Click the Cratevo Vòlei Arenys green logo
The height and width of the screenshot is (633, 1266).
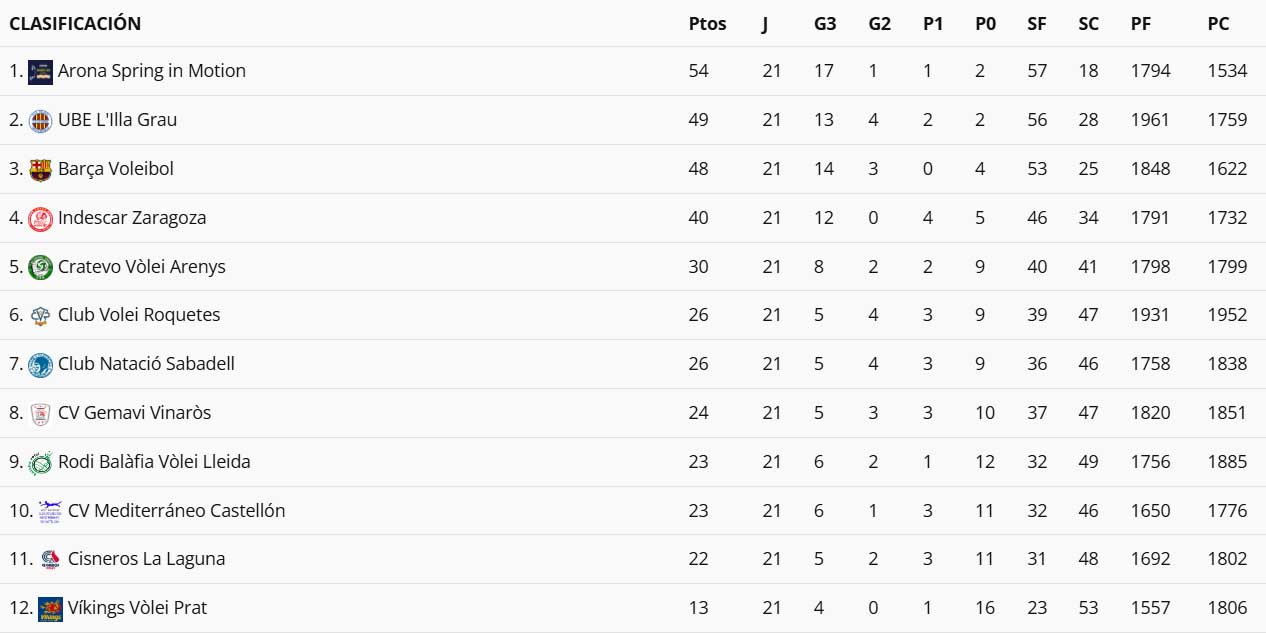point(40,267)
